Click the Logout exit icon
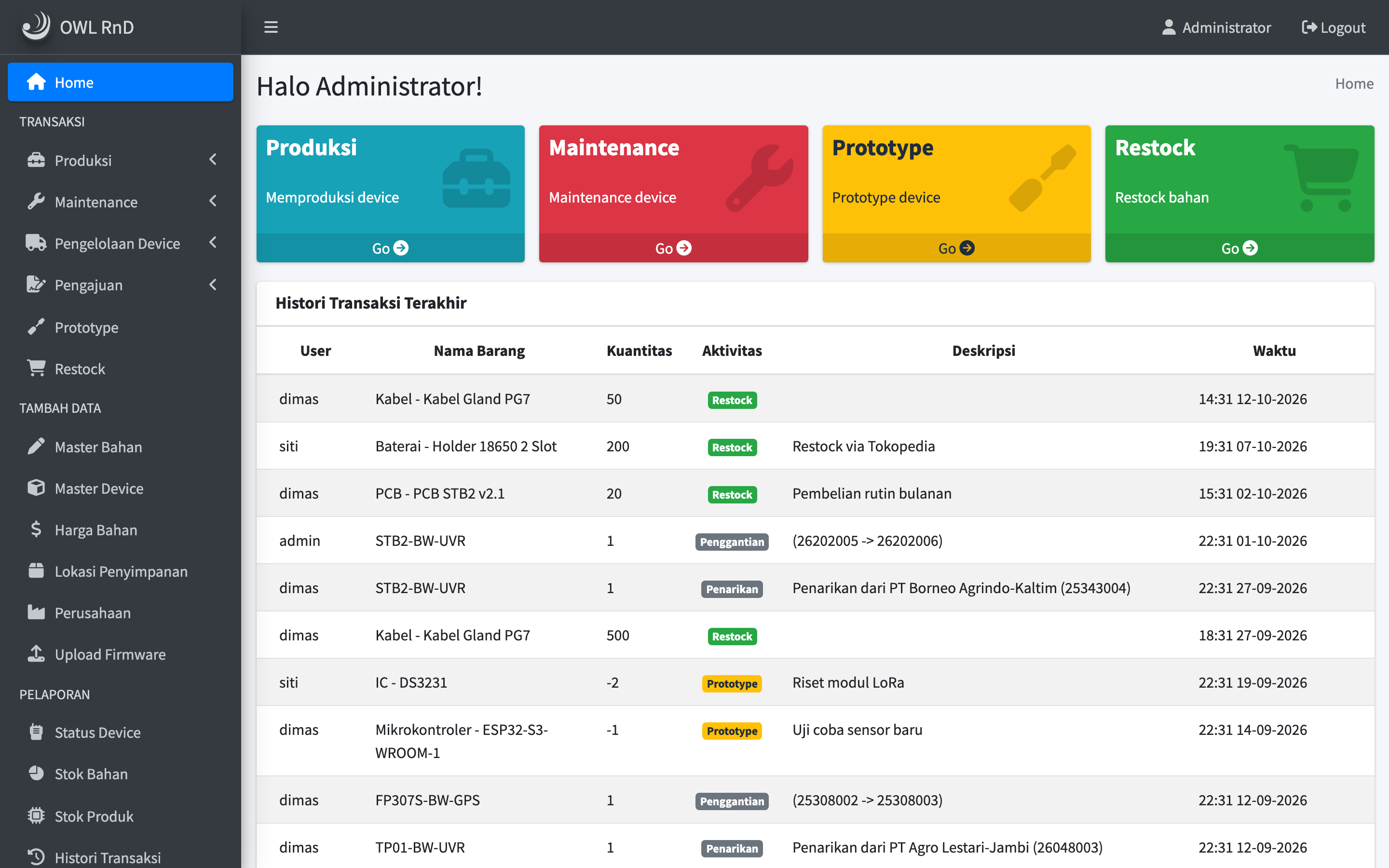This screenshot has width=1389, height=868. pyautogui.click(x=1308, y=27)
